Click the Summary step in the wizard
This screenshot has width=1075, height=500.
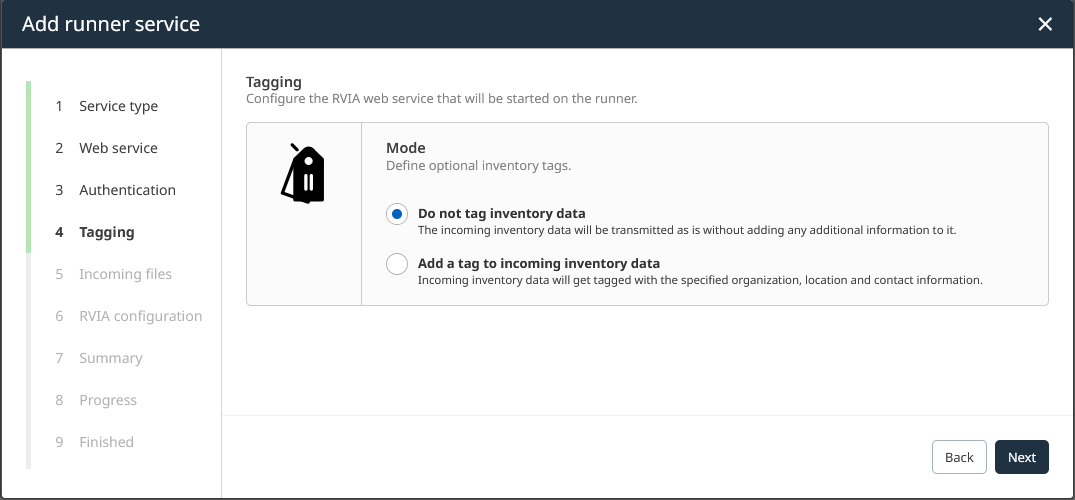click(x=110, y=358)
